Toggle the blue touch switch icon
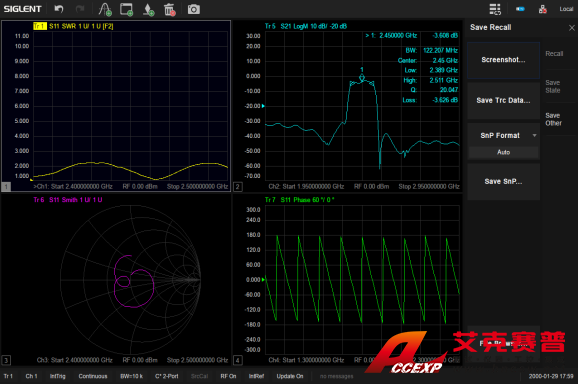Screen dimensions: 578x384 pyautogui.click(x=520, y=9)
